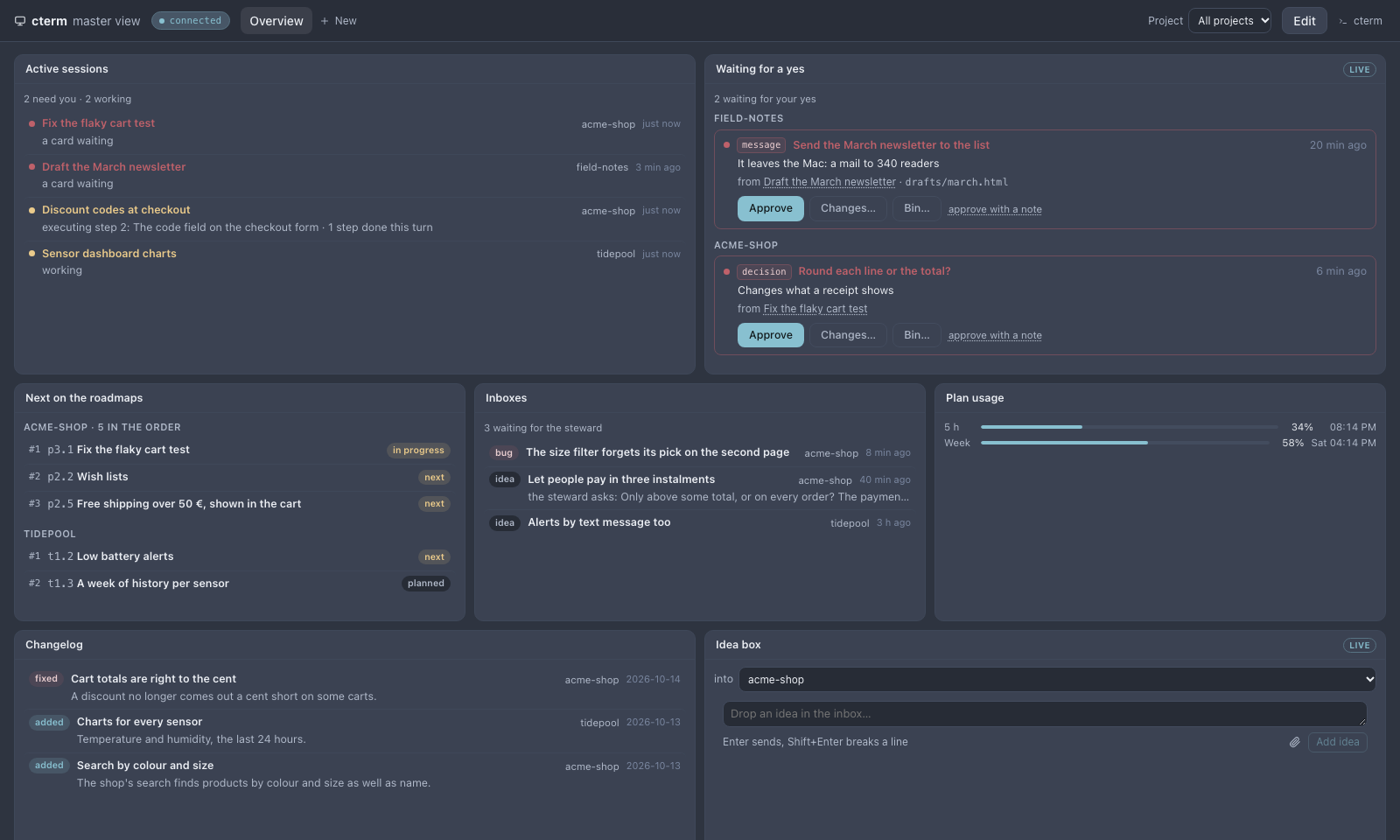
Task: Open the 'Fix the flaky cart test' session
Action: (354, 132)
